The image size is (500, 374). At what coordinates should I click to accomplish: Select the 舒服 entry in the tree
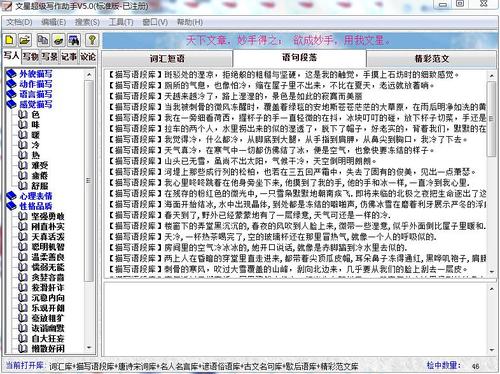40,186
